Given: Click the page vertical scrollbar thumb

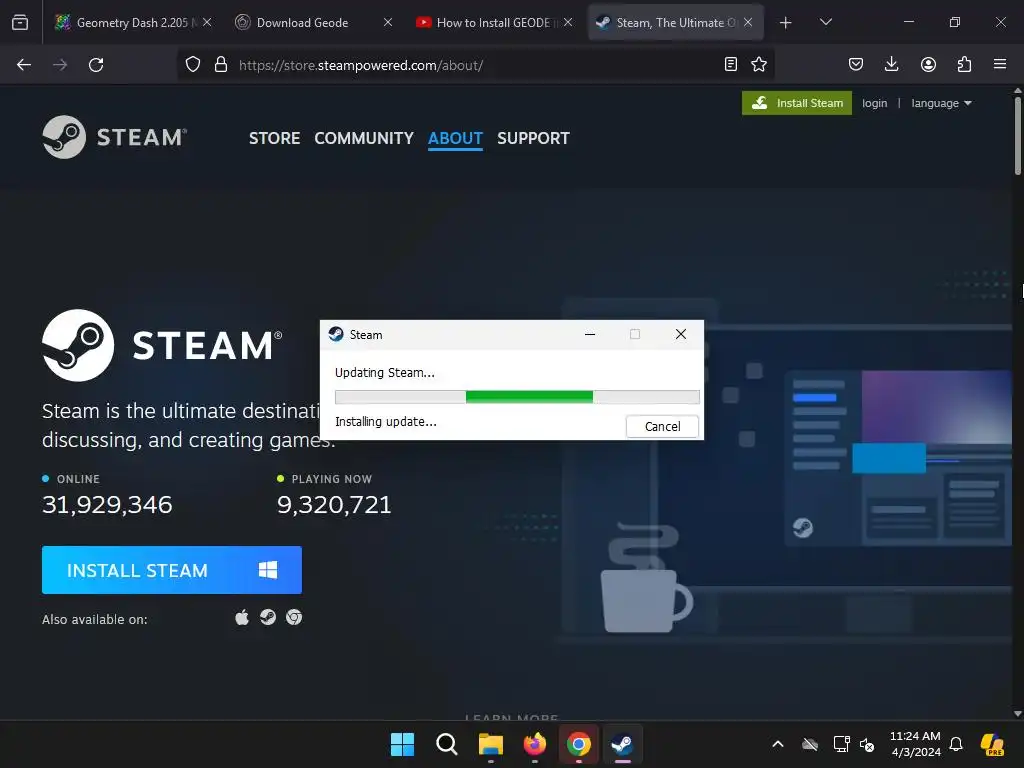Looking at the screenshot, I should [1017, 136].
